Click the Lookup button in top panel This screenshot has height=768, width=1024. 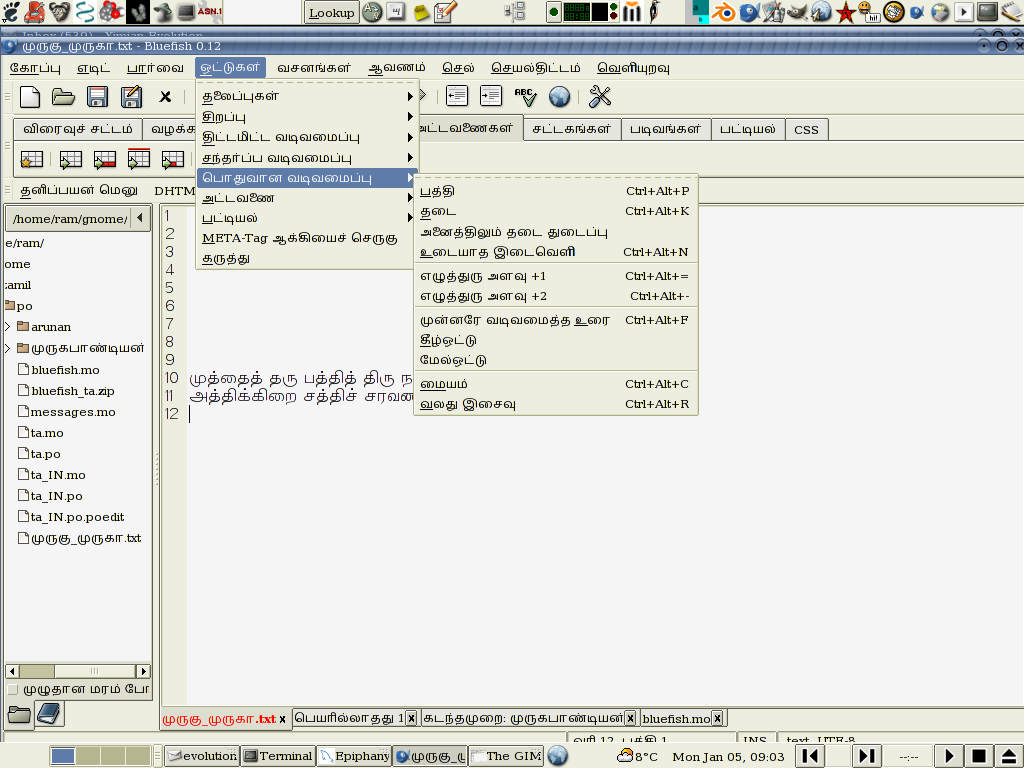click(331, 12)
